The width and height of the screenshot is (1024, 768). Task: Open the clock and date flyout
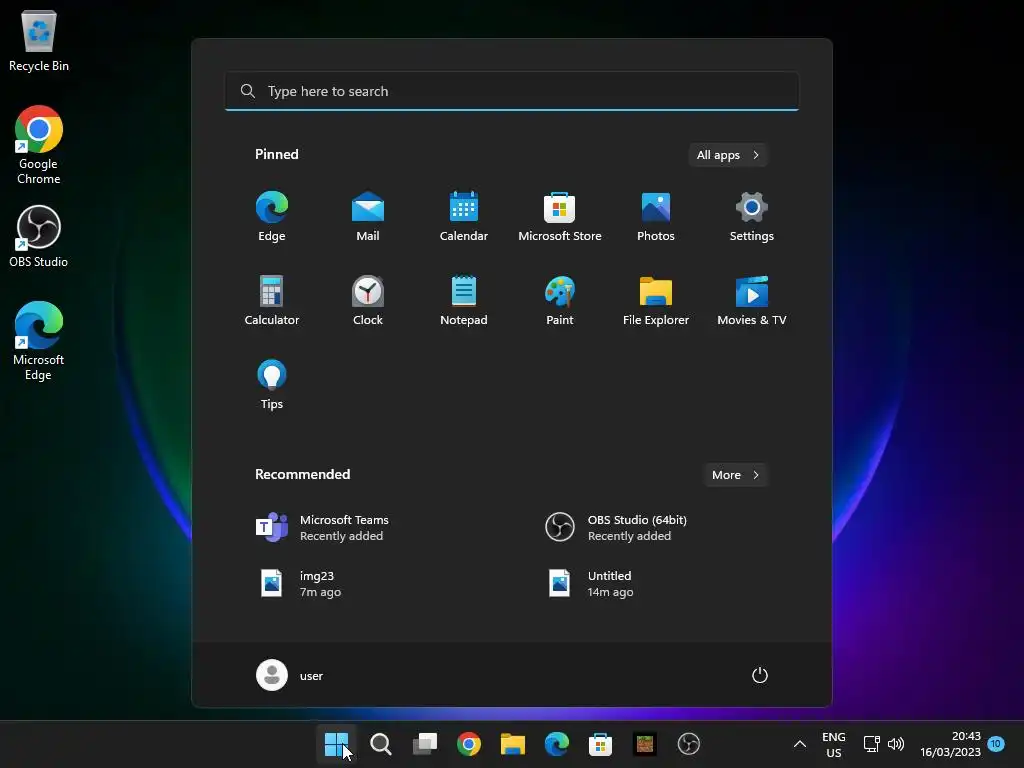950,744
